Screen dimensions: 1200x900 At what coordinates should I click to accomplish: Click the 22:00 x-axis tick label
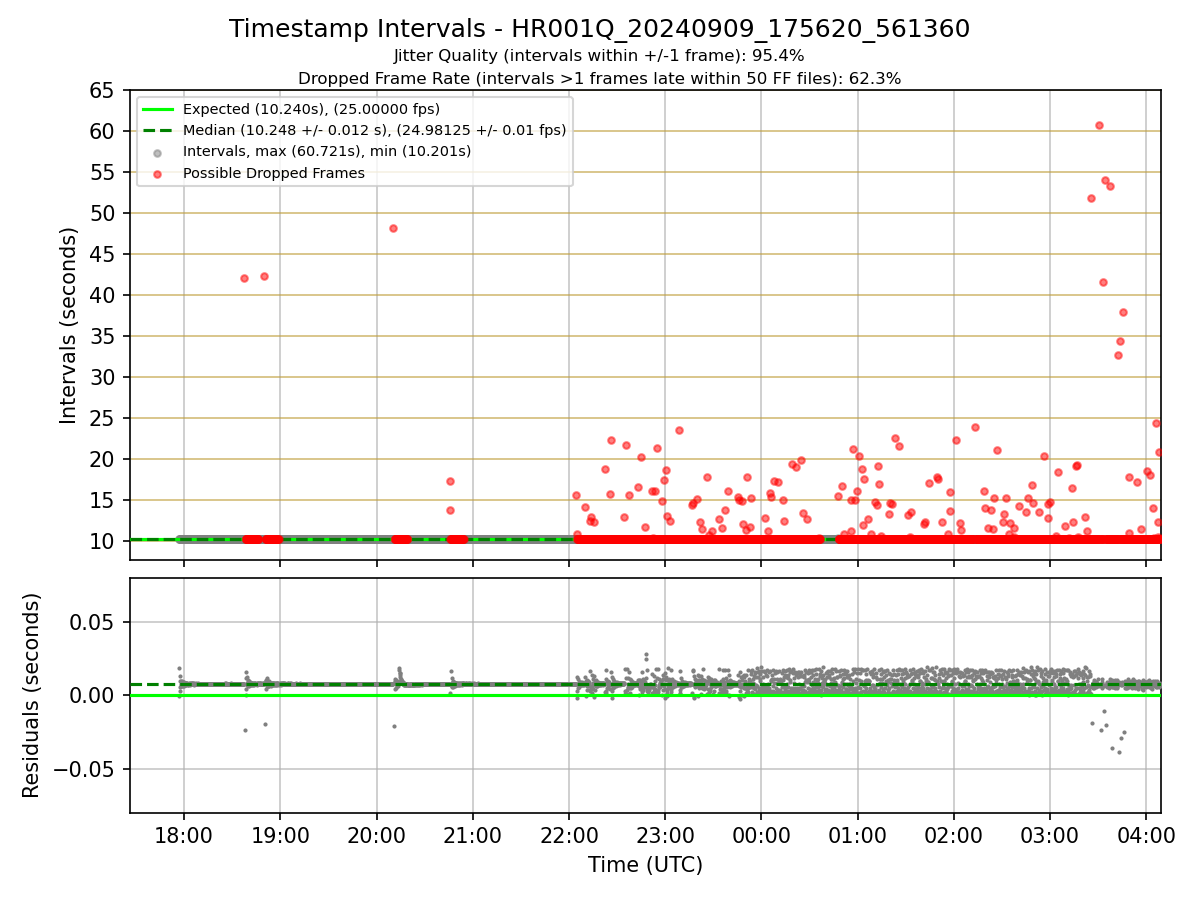[x=569, y=834]
